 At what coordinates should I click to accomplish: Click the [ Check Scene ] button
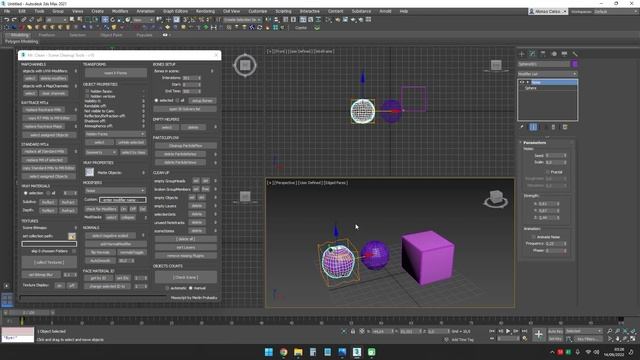pos(186,277)
